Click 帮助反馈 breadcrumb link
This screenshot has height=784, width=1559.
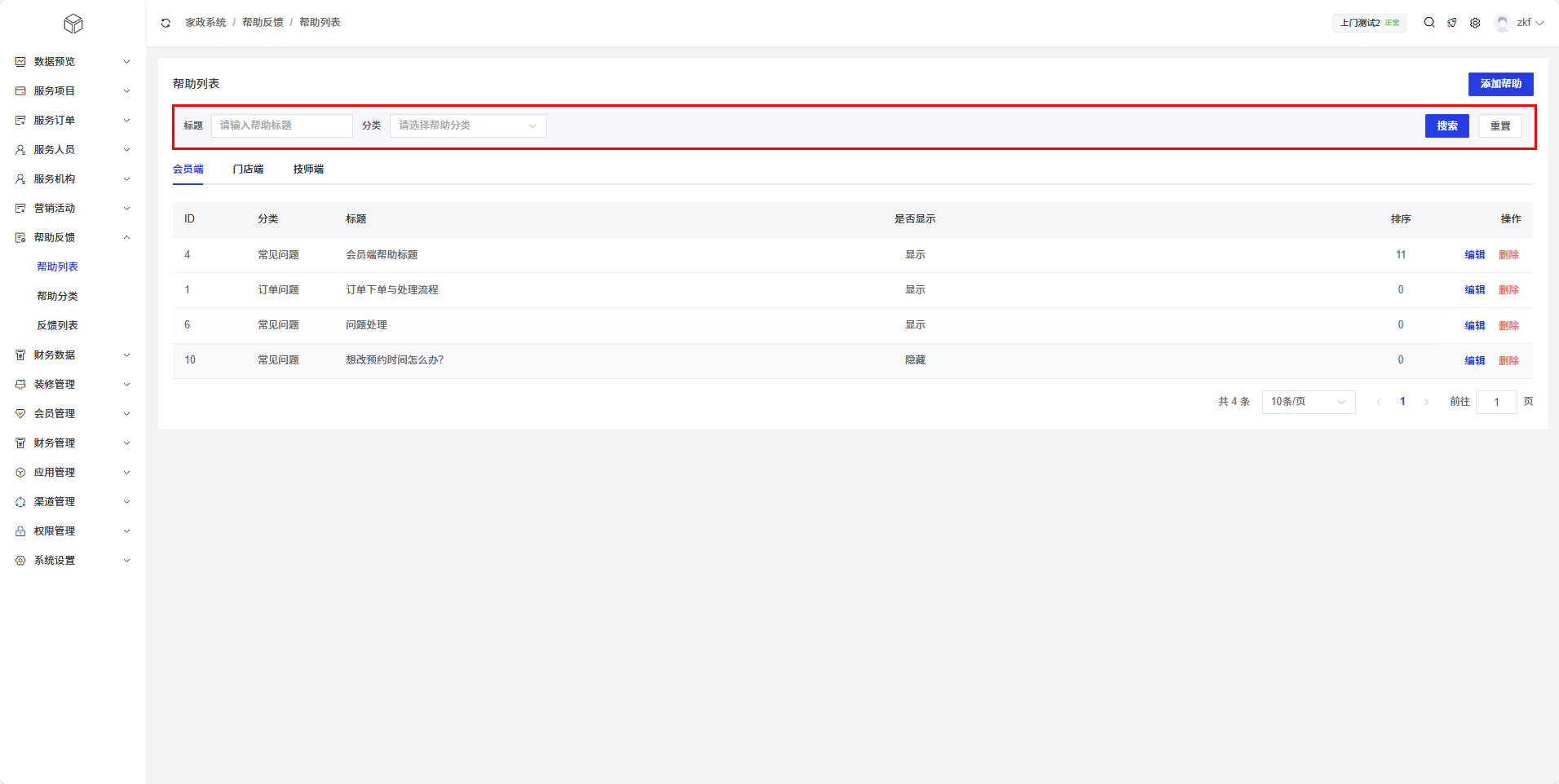[263, 23]
